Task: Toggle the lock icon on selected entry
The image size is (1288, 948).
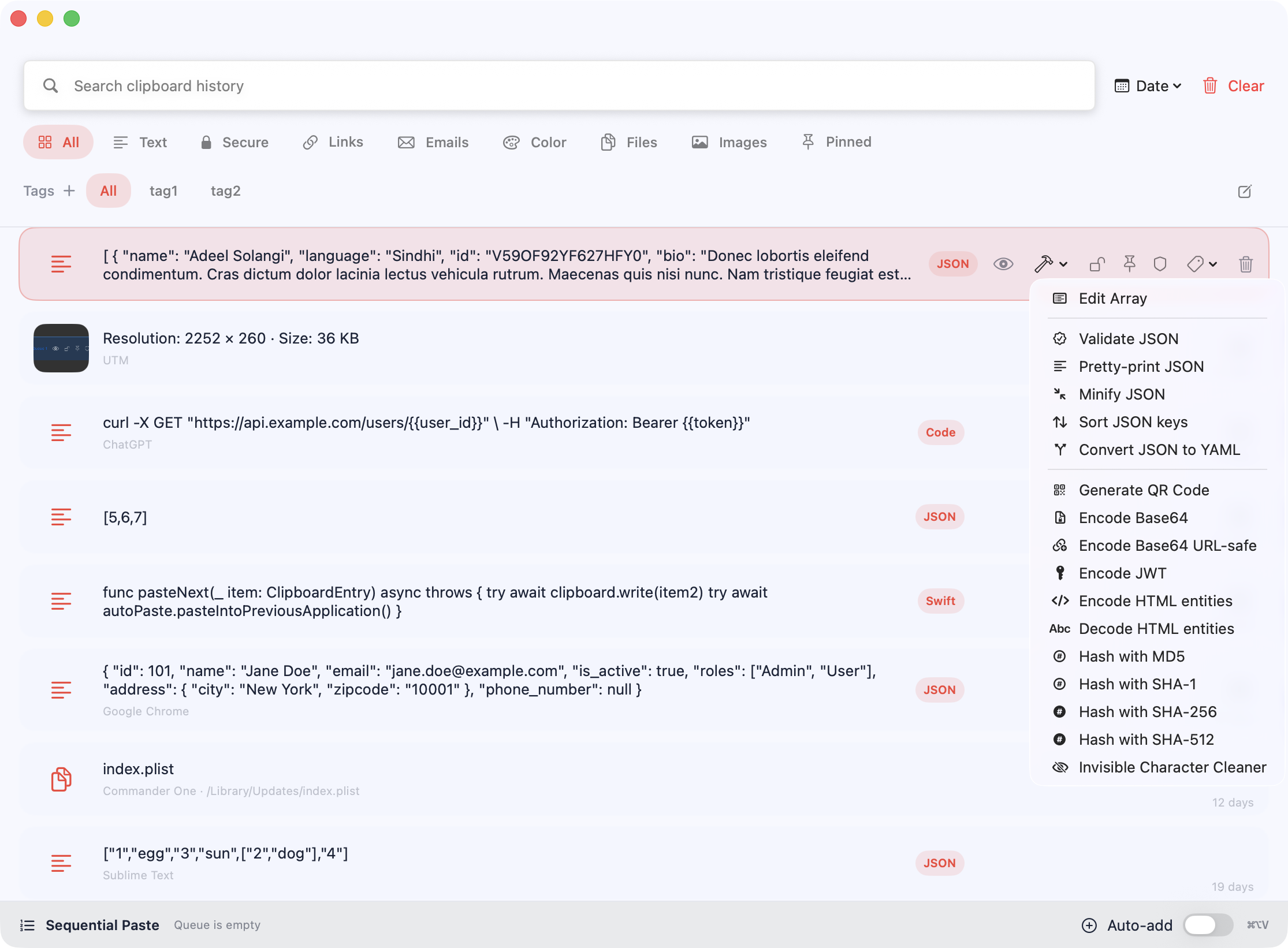Action: pyautogui.click(x=1097, y=264)
